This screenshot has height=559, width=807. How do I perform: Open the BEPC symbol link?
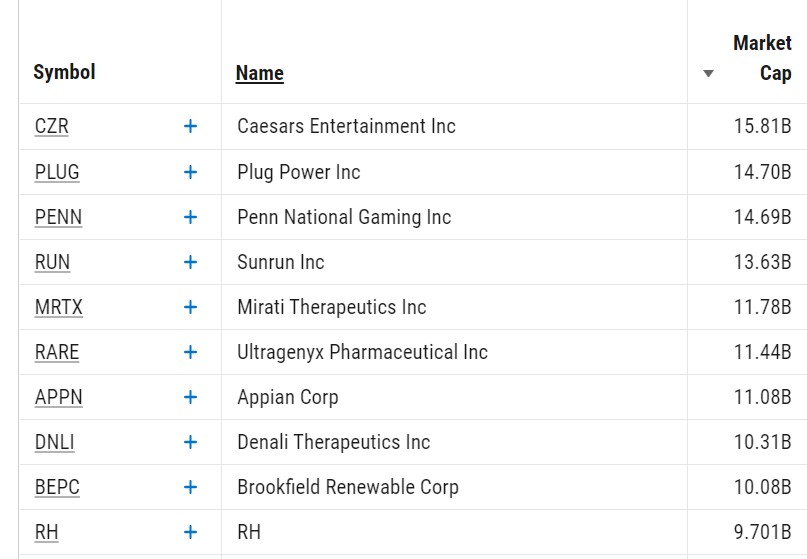(57, 487)
